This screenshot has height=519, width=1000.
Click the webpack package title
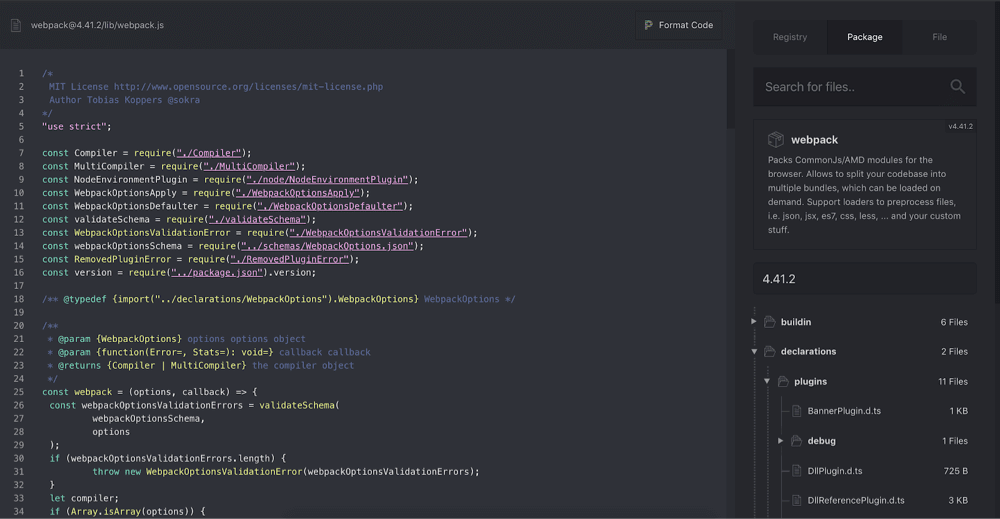pos(814,140)
